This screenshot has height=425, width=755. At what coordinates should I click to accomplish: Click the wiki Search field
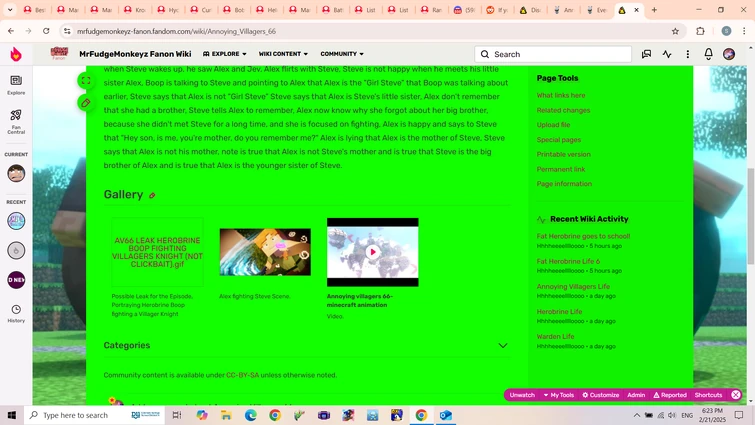click(553, 54)
